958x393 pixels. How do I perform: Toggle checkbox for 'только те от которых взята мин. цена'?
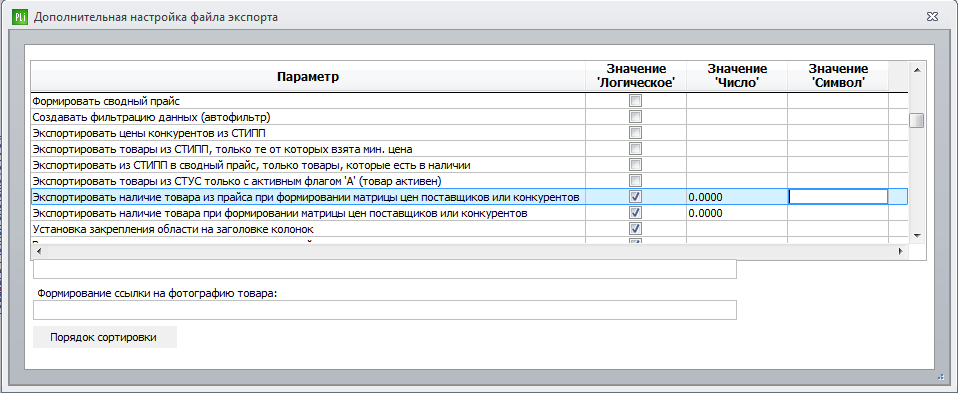(x=635, y=149)
